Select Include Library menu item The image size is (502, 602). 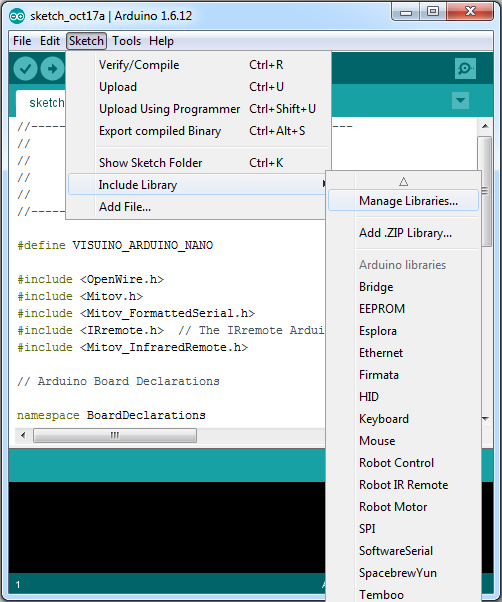[197, 185]
